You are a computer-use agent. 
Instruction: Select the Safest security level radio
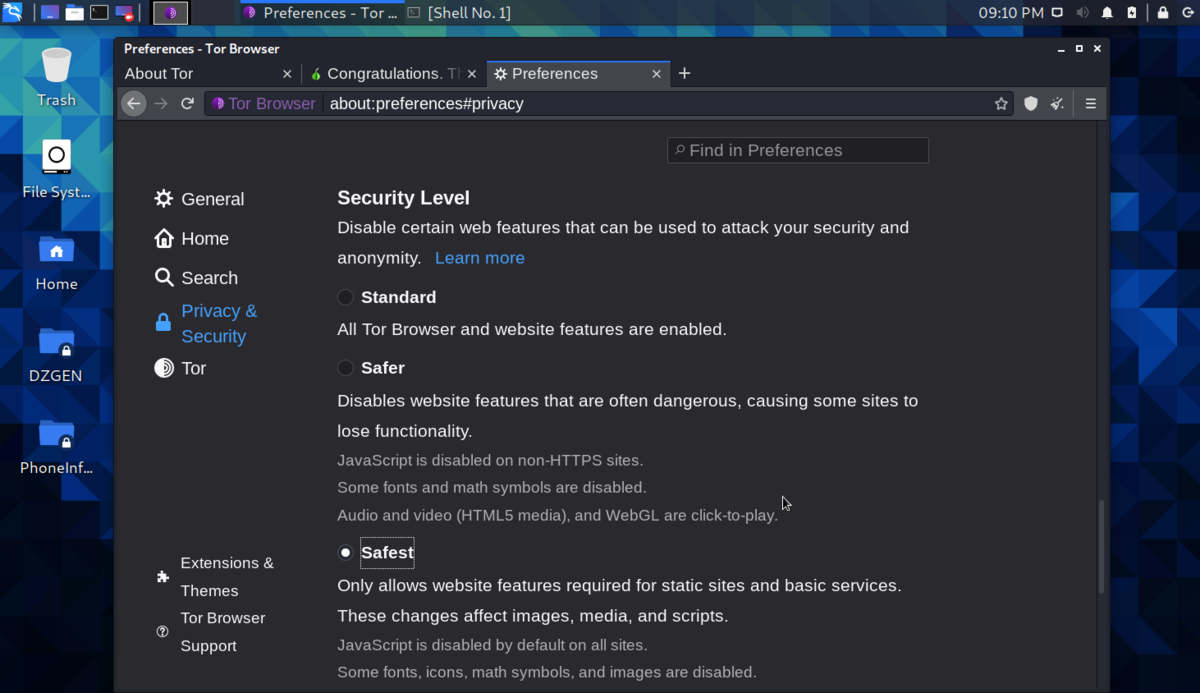click(346, 552)
